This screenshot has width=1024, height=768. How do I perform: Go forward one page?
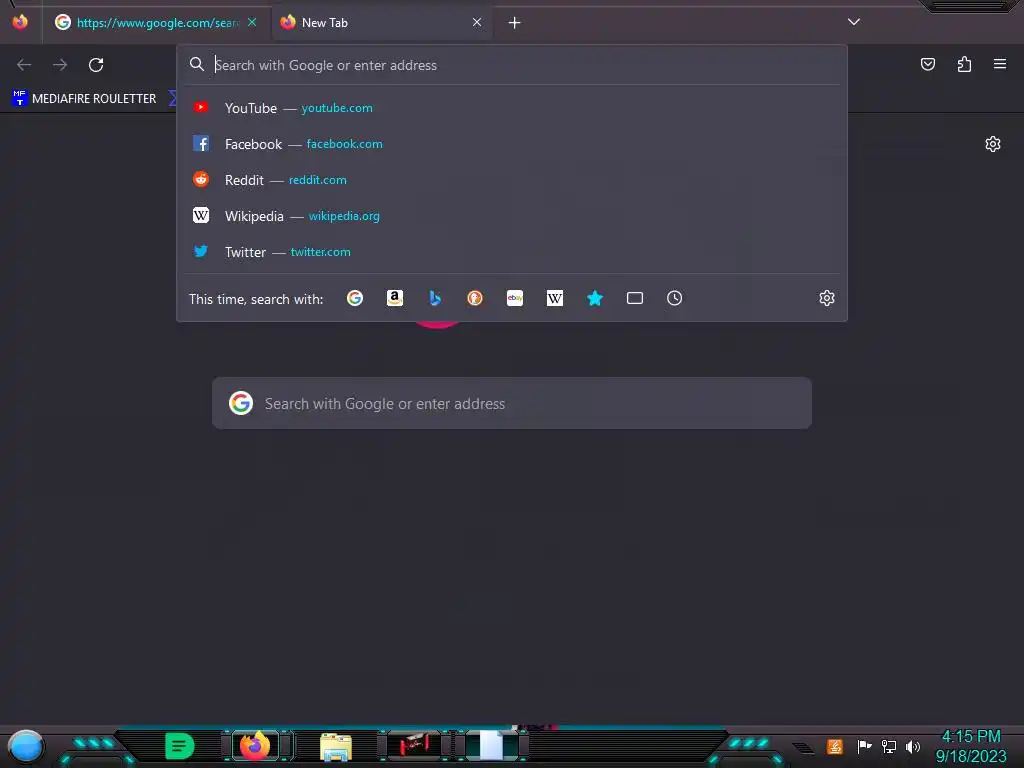[x=60, y=65]
